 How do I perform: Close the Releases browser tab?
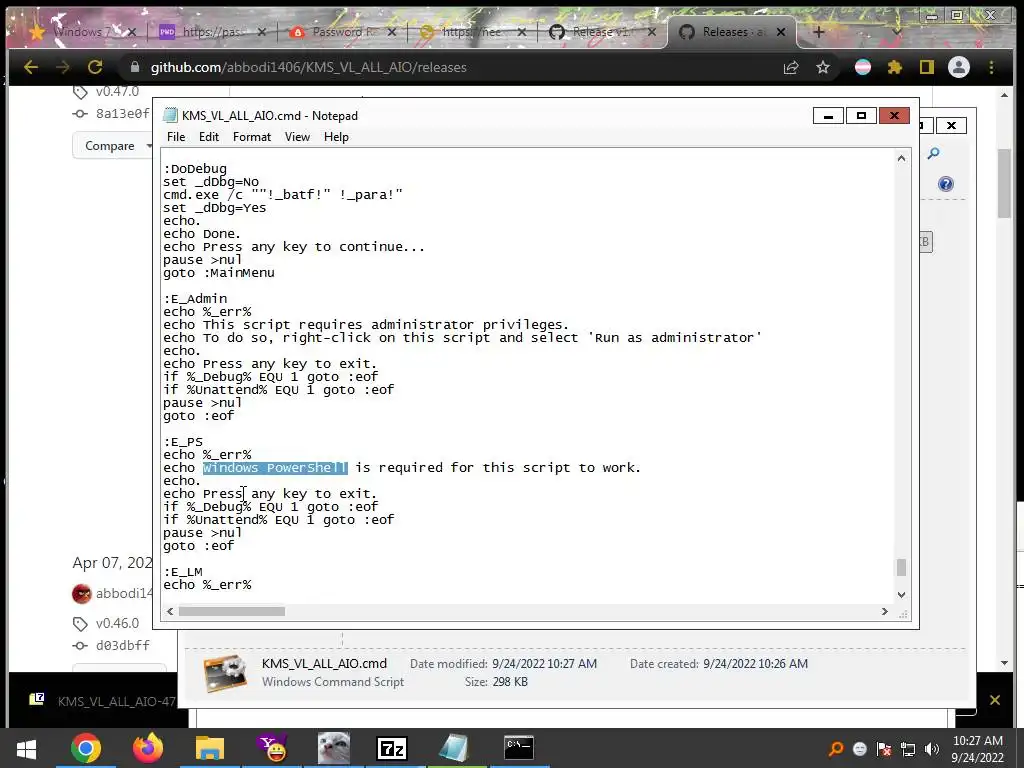(x=780, y=31)
